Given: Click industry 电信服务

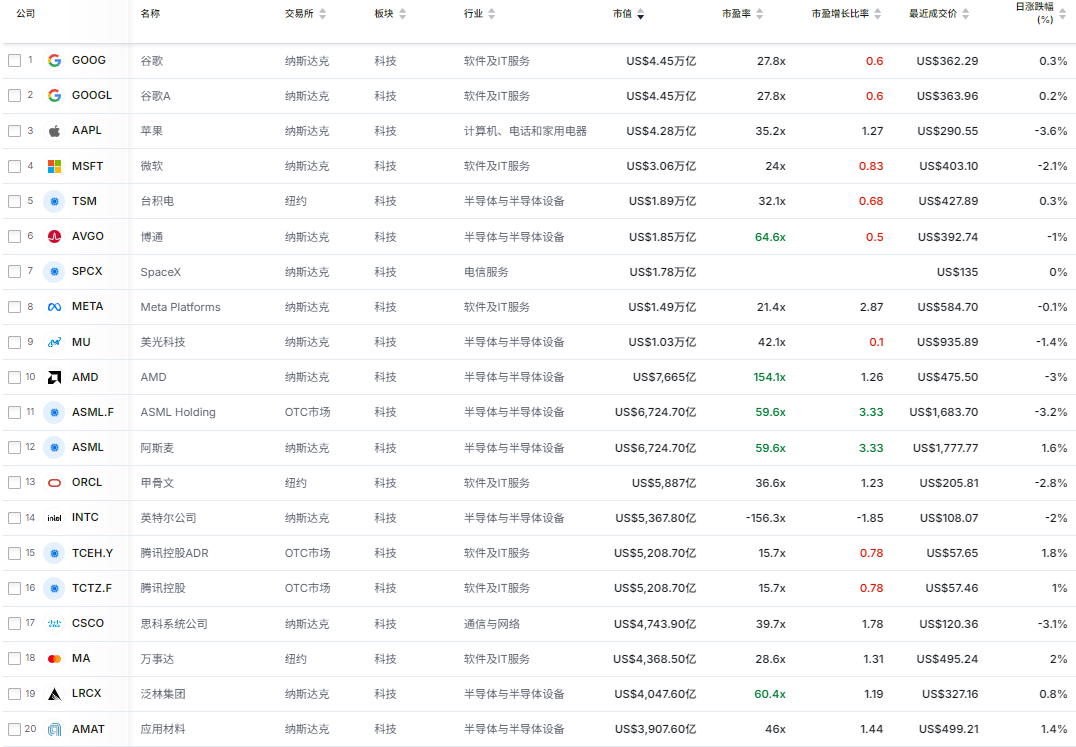Looking at the screenshot, I should tap(486, 272).
